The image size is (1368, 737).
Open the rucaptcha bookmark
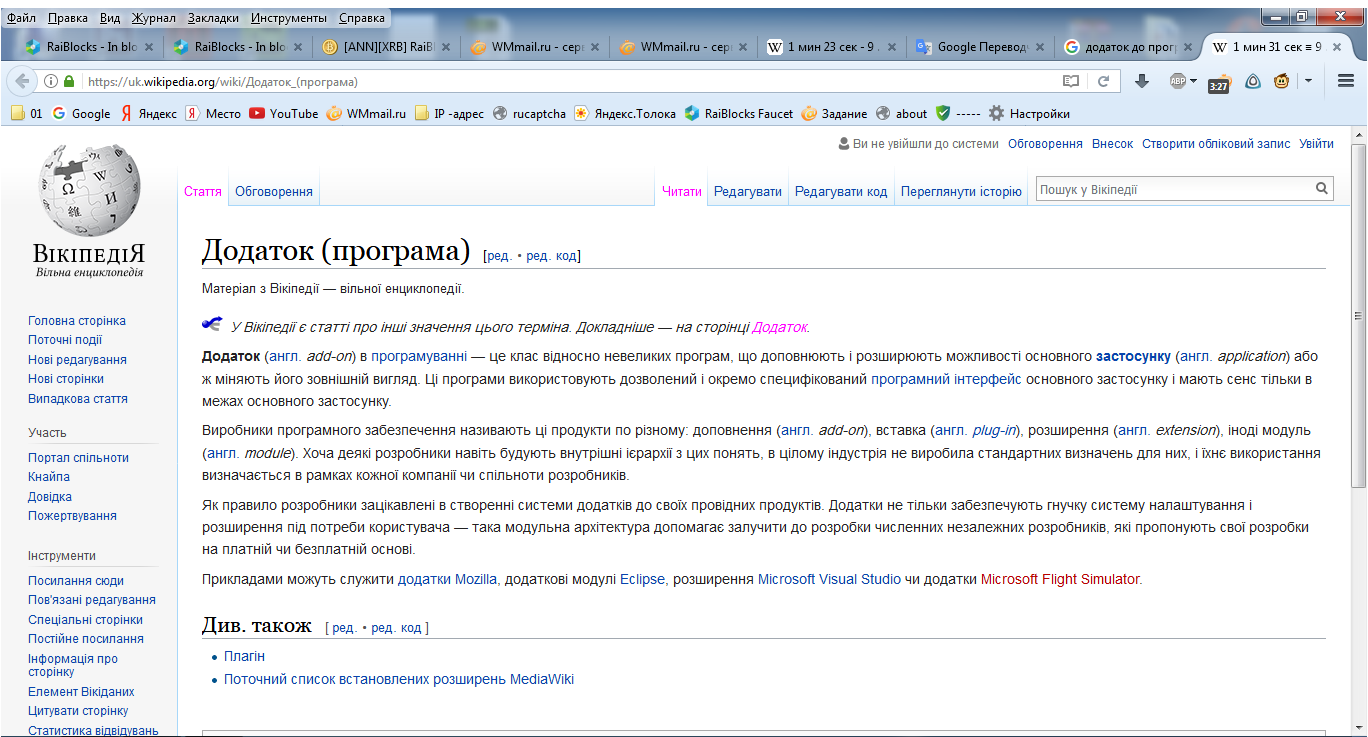(x=529, y=113)
